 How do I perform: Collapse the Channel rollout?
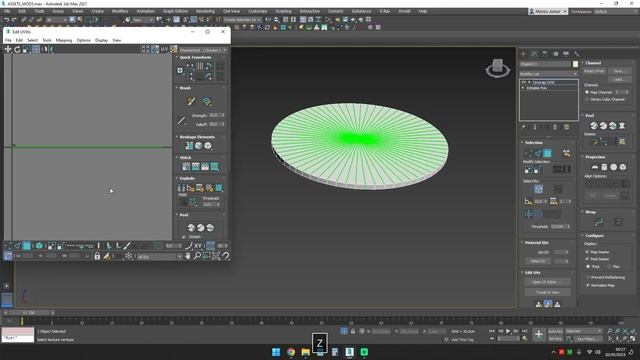[x=593, y=63]
